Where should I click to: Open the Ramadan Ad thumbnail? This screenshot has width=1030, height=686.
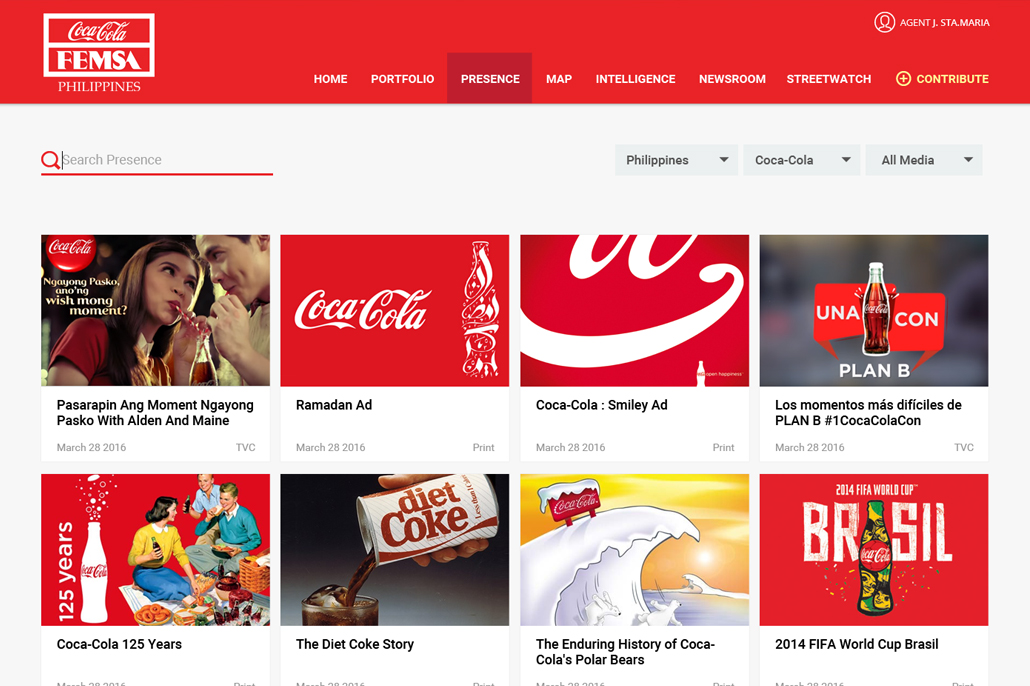(x=394, y=310)
